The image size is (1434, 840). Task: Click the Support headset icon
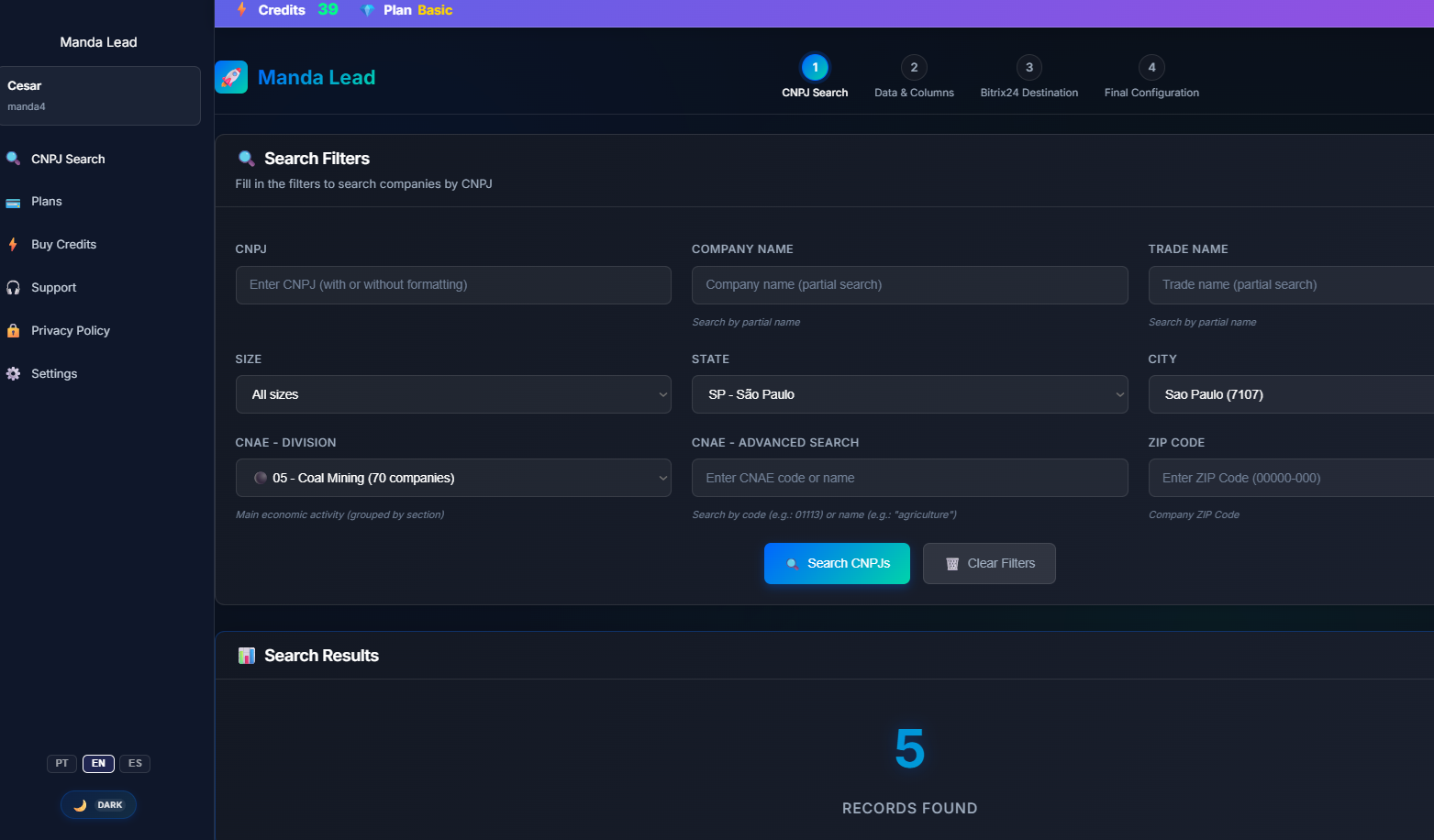pyautogui.click(x=13, y=288)
